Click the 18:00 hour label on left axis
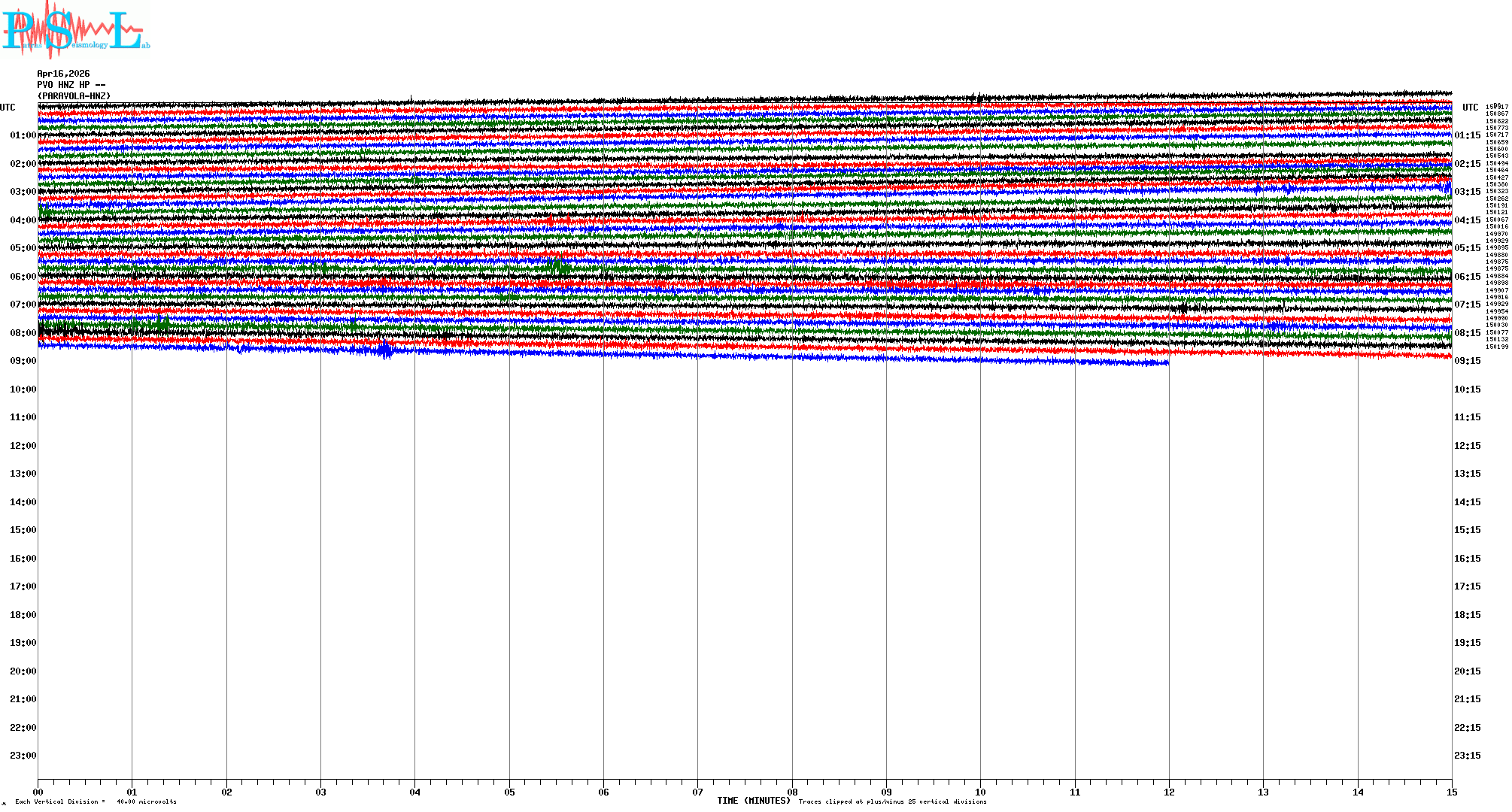The height and width of the screenshot is (812, 1512). coord(23,615)
